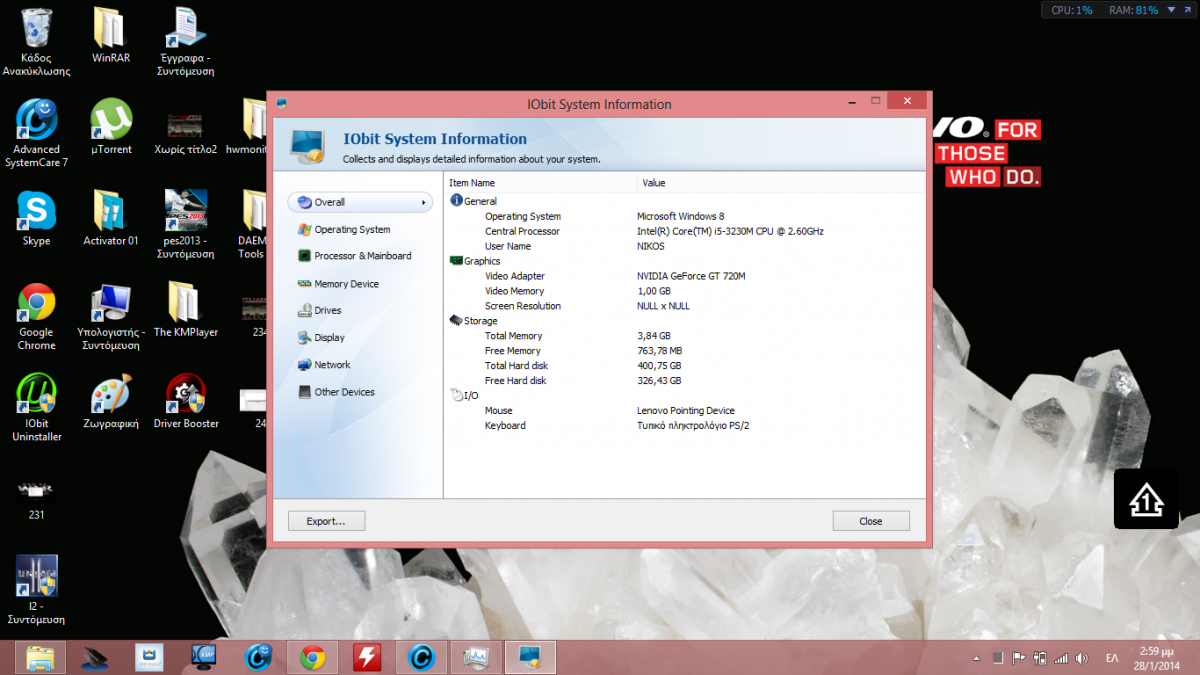
Task: Open the Recycle Bin (Κάδος Ανακύκλωσης) desktop icon
Action: pos(36,43)
